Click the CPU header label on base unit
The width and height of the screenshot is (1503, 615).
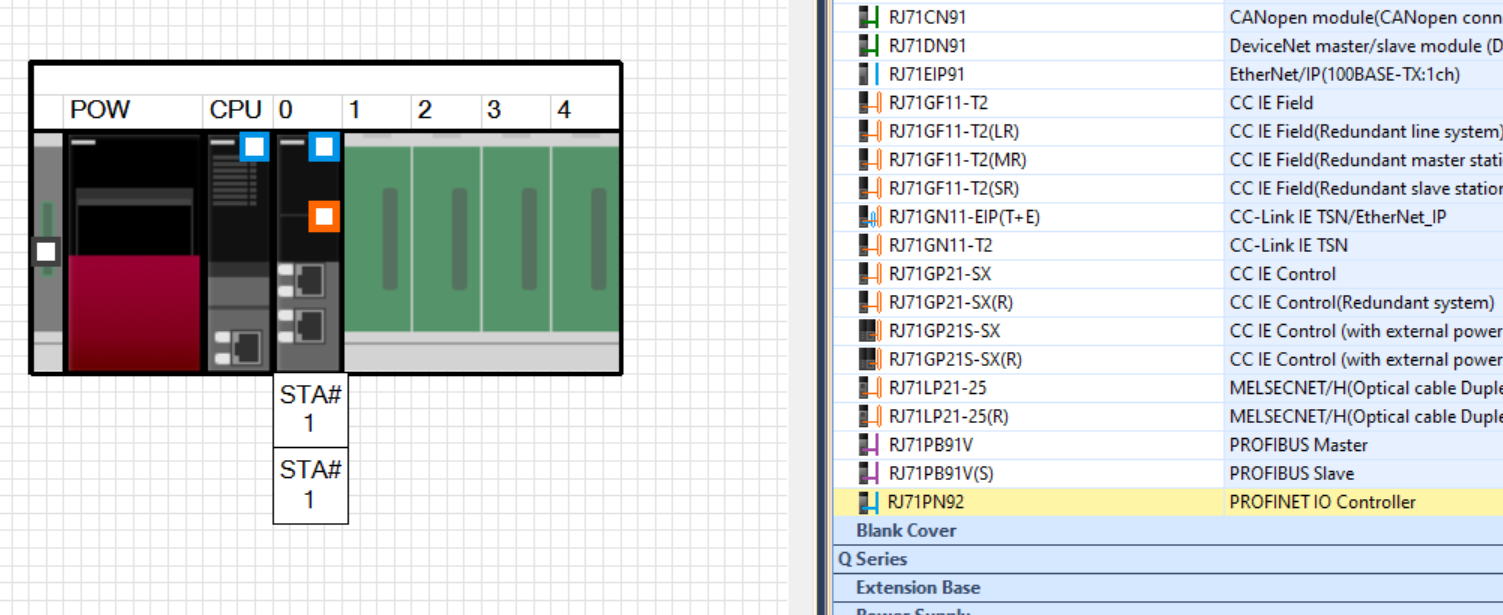pyautogui.click(x=236, y=110)
